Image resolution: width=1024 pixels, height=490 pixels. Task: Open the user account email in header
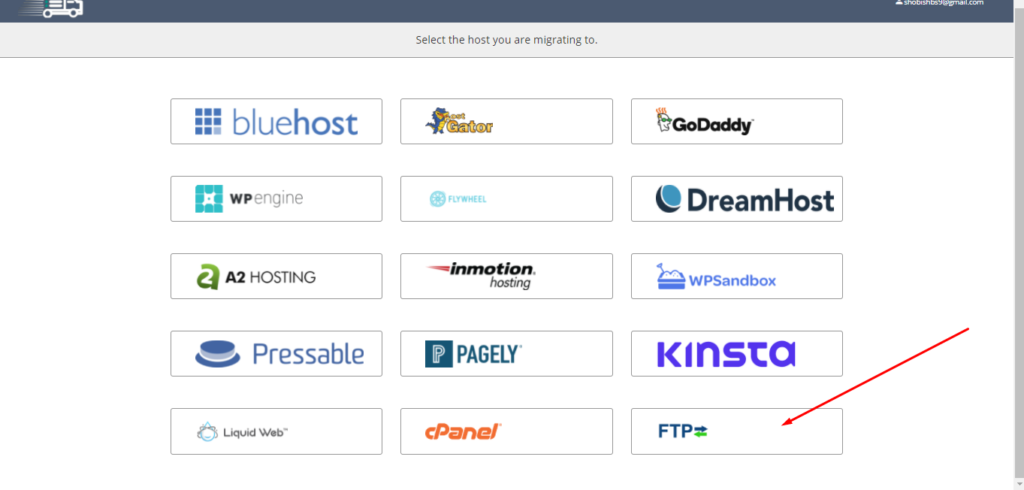[938, 3]
